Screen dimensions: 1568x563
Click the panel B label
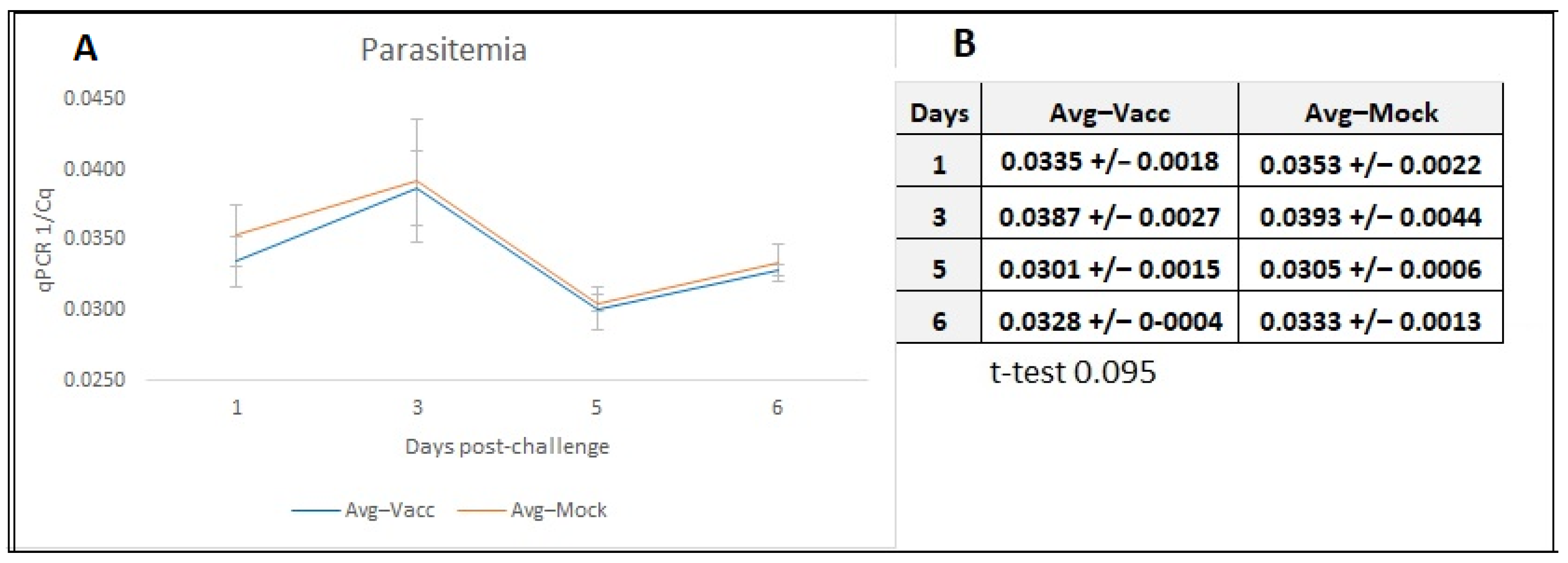pyautogui.click(x=964, y=44)
